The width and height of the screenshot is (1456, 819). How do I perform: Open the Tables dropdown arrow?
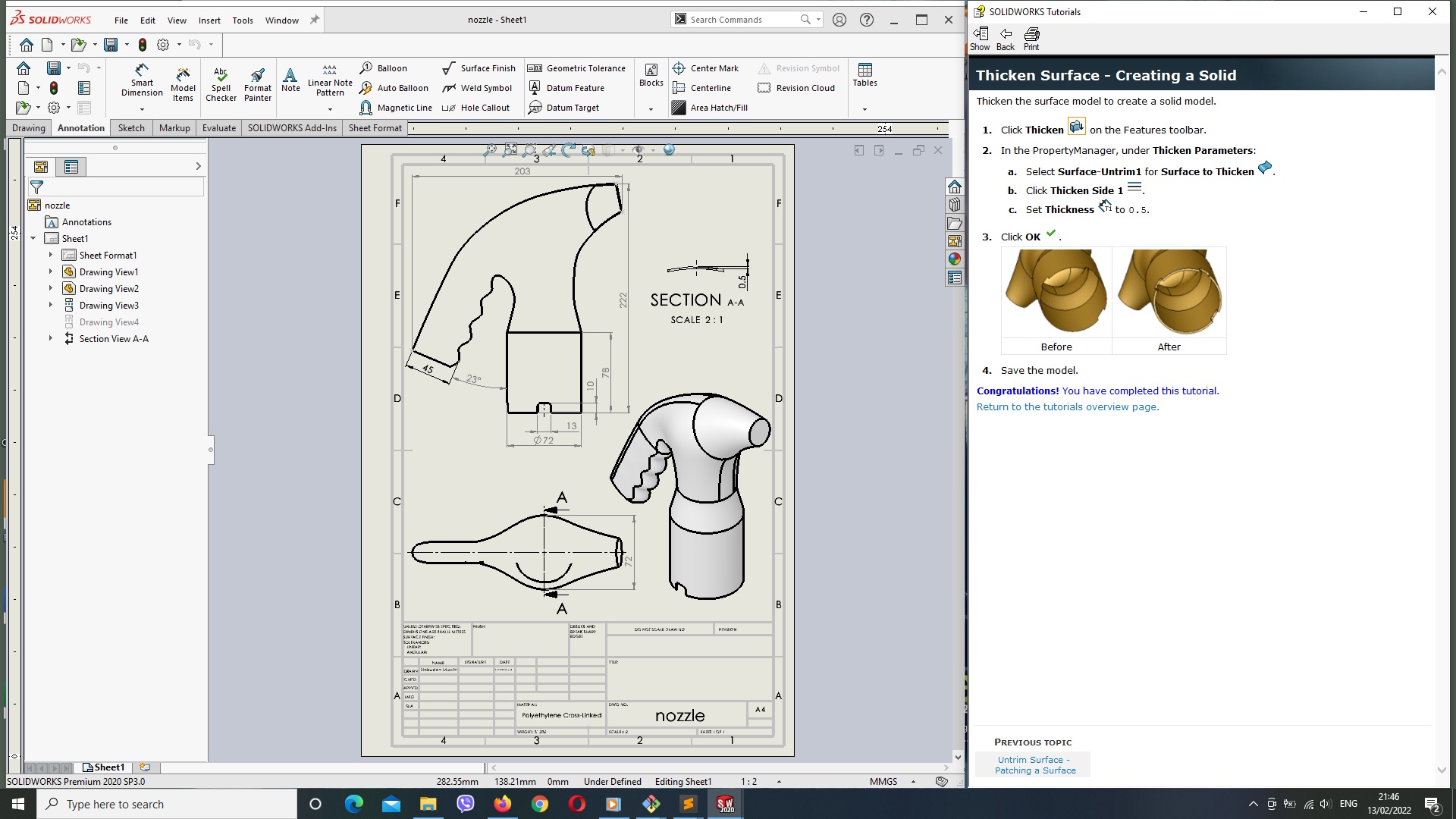coord(864,109)
